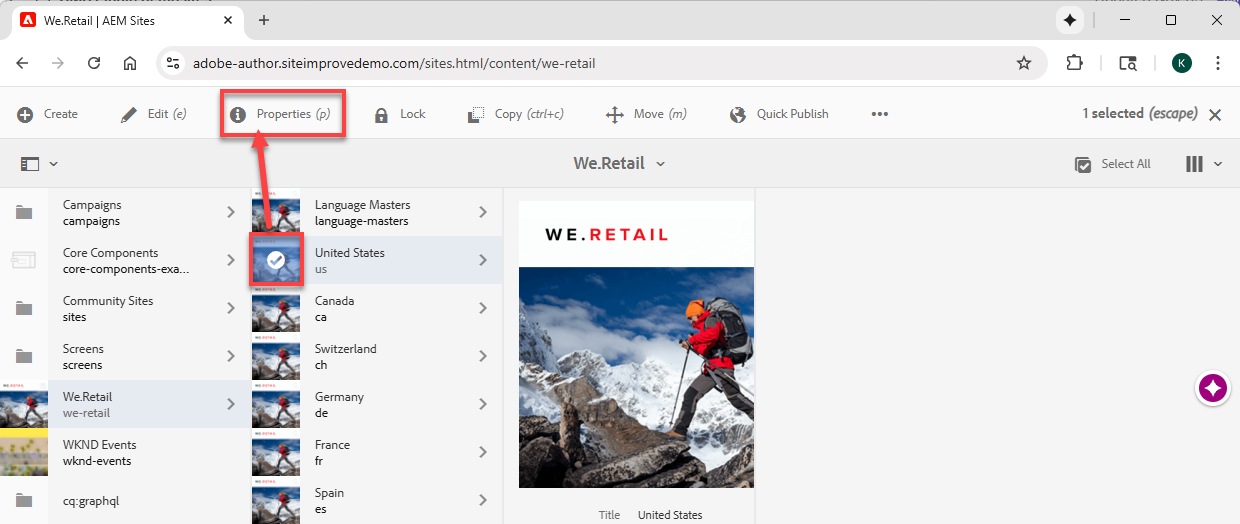Open the Chrome profile K avatar

[1181, 63]
